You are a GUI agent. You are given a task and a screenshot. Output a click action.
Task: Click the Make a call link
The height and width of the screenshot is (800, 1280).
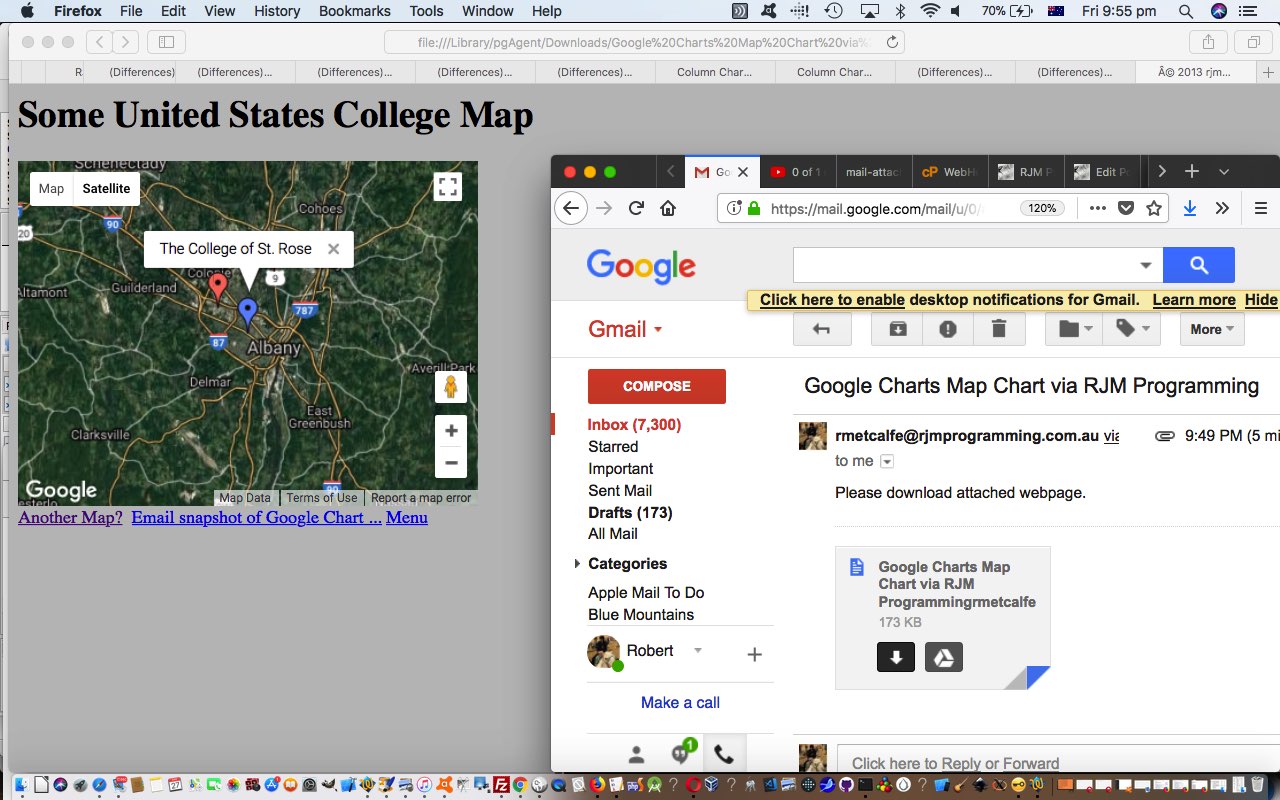680,703
